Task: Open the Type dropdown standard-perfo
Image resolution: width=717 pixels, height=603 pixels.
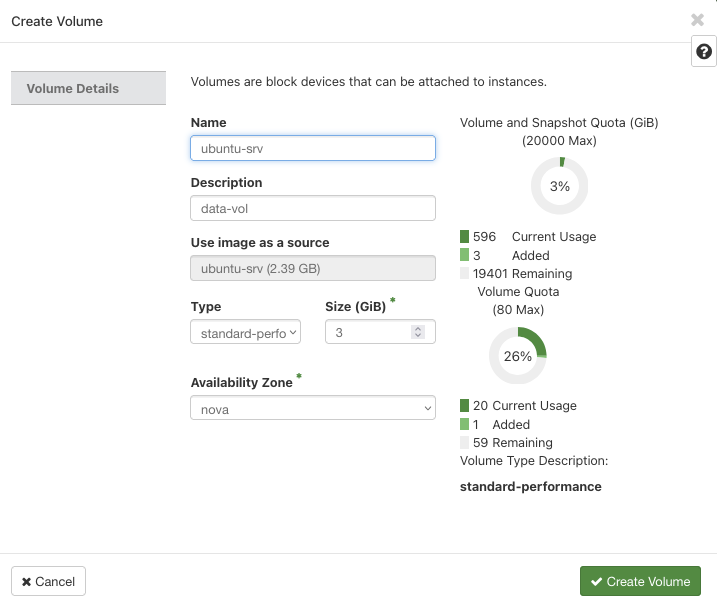Action: pos(246,332)
